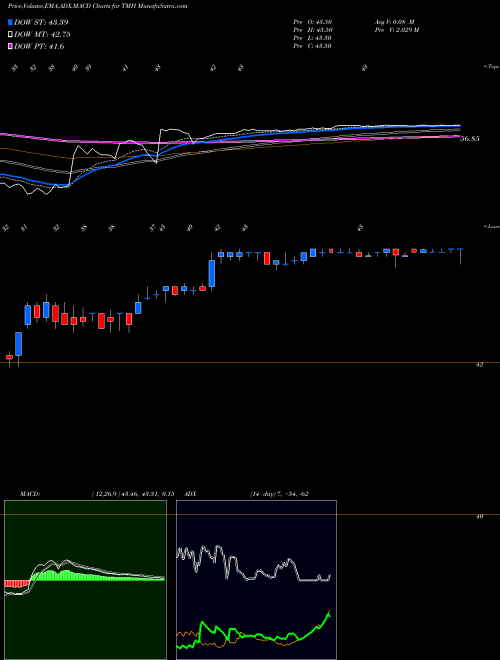Click the ADX (14 day) values text

pos(278,494)
